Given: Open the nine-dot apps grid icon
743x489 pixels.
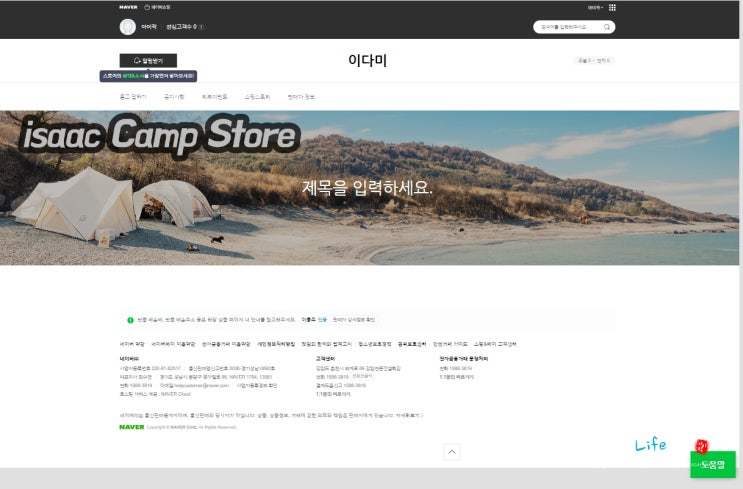Looking at the screenshot, I should coord(612,7).
